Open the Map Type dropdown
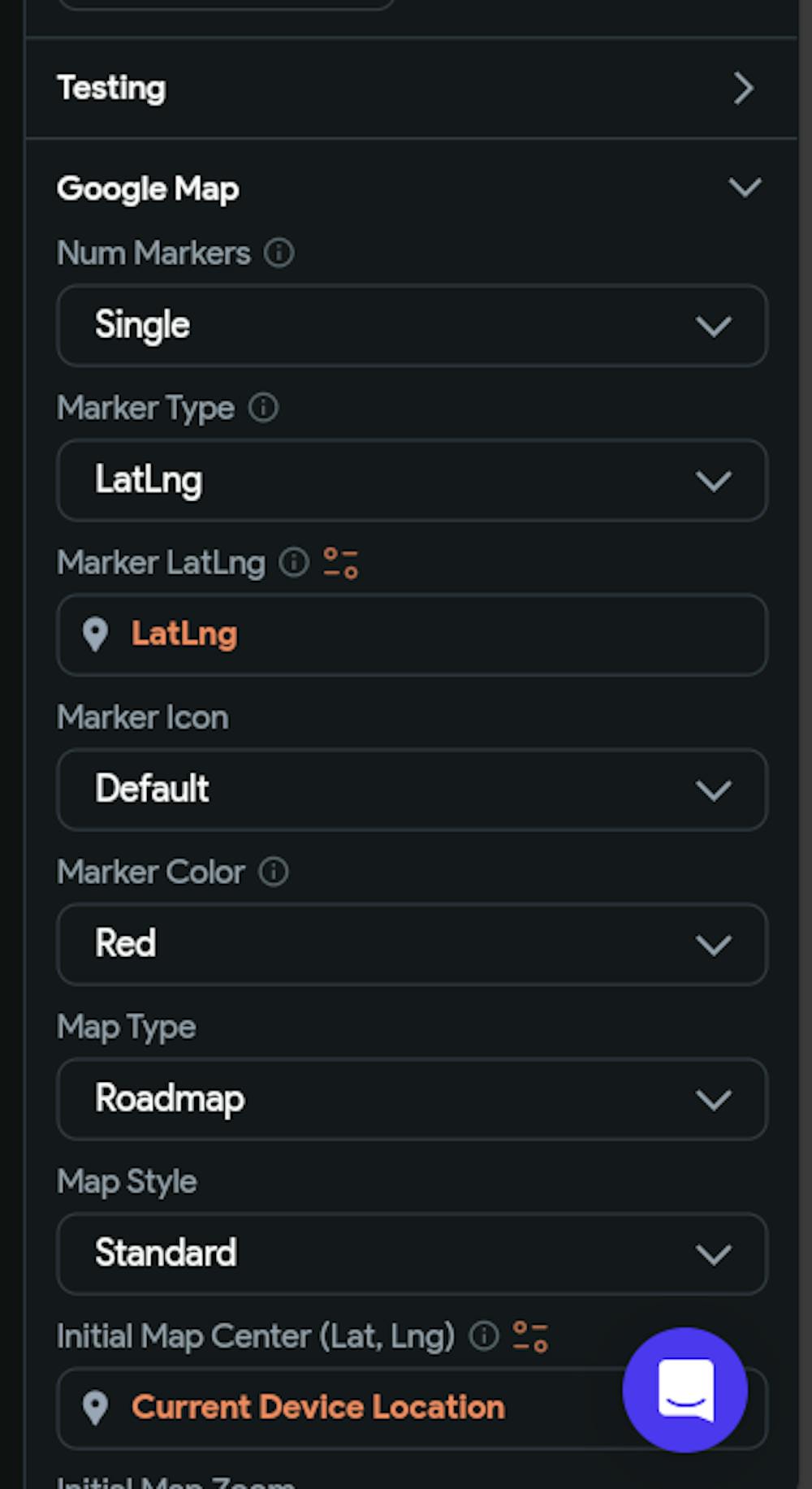Image resolution: width=812 pixels, height=1489 pixels. tap(412, 1099)
